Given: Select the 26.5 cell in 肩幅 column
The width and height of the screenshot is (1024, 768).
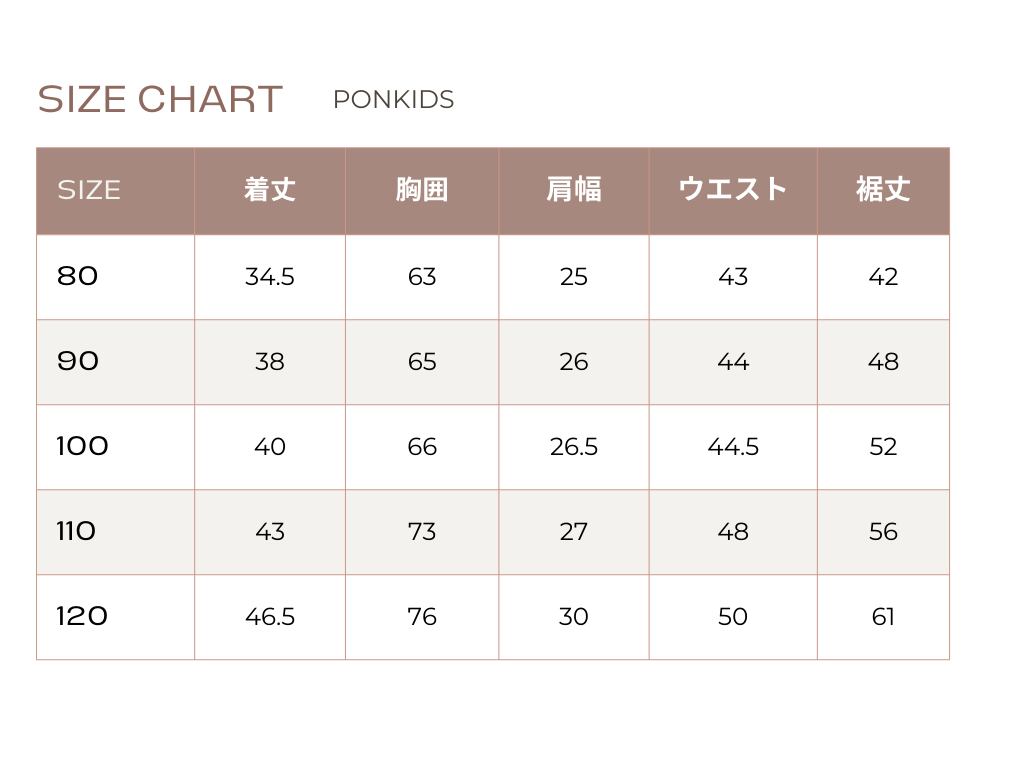Looking at the screenshot, I should (x=574, y=447).
